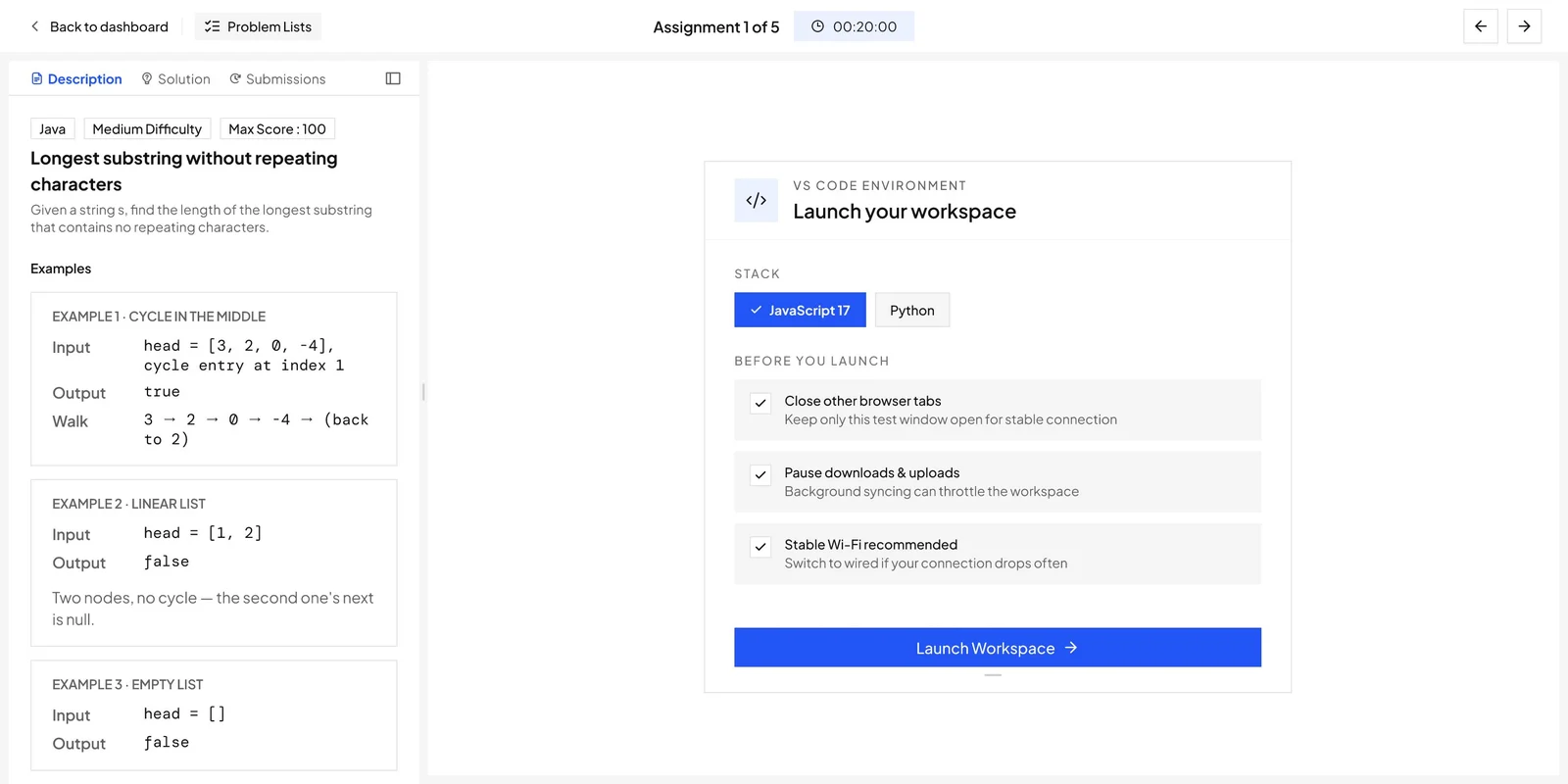The width and height of the screenshot is (1568, 784).
Task: Click the Max Score : 100 tag
Action: point(277,129)
